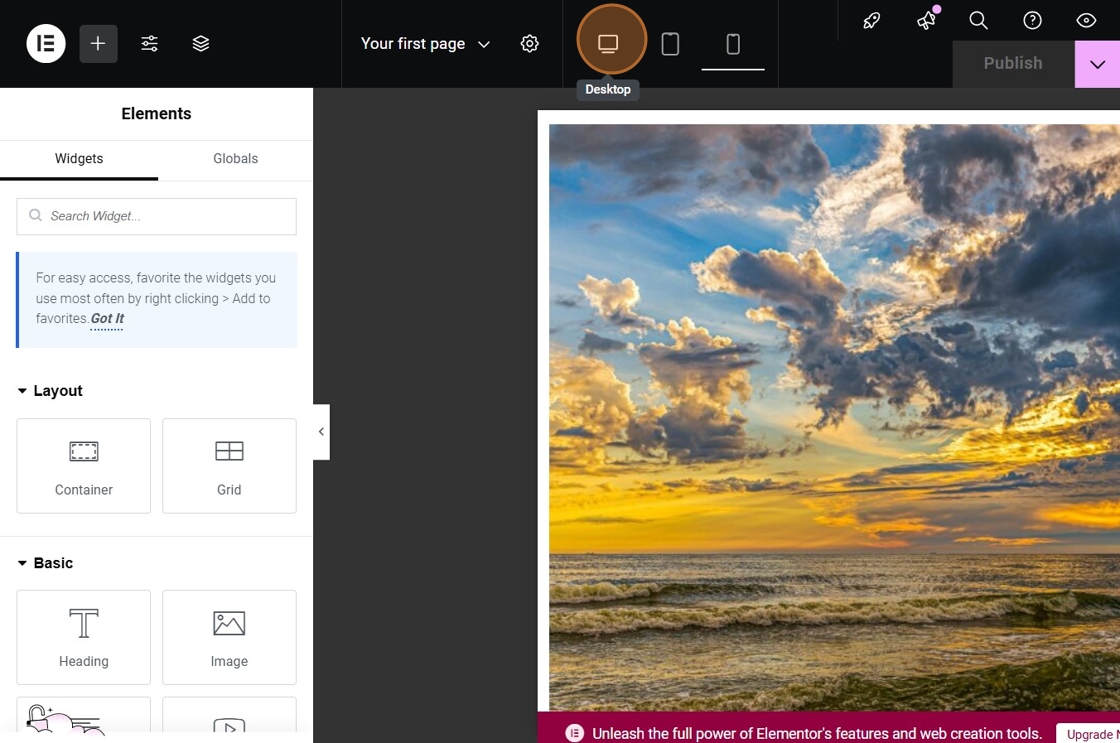The height and width of the screenshot is (743, 1120).
Task: Select the Widgets tab
Action: coord(79,159)
